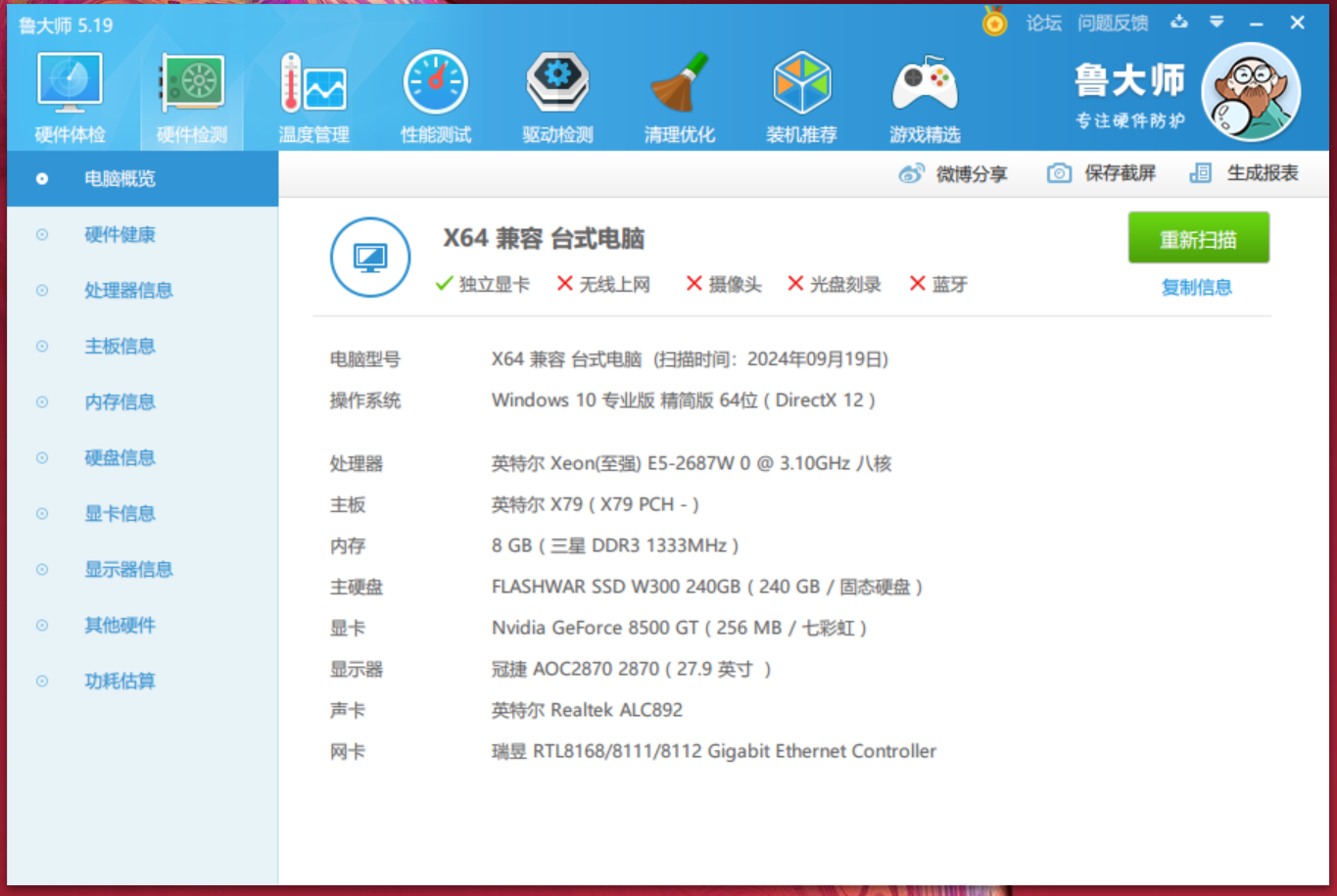Image resolution: width=1337 pixels, height=896 pixels.
Task: Launch 性能测试 performance test icon
Action: point(436,98)
